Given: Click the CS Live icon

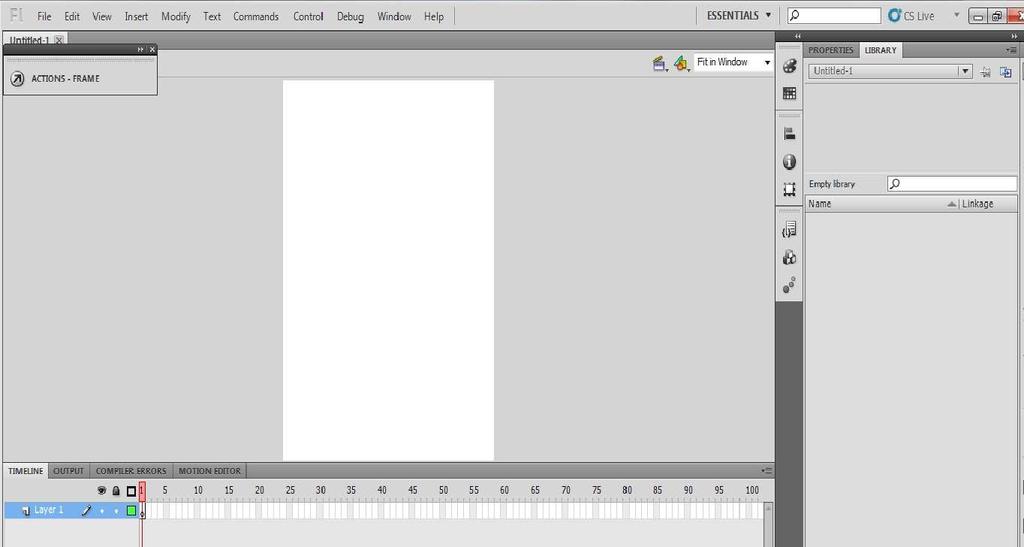Looking at the screenshot, I should click(x=894, y=16).
